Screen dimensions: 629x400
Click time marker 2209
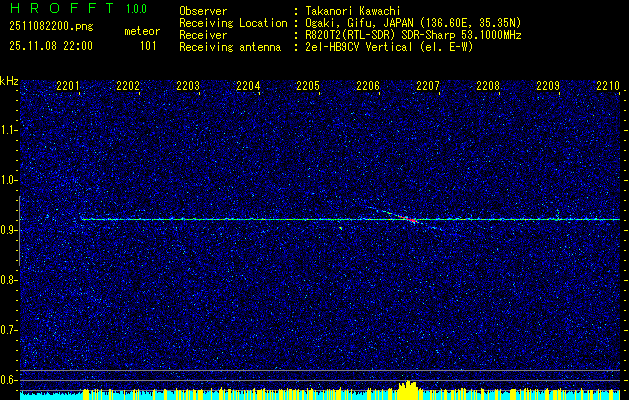point(548,86)
